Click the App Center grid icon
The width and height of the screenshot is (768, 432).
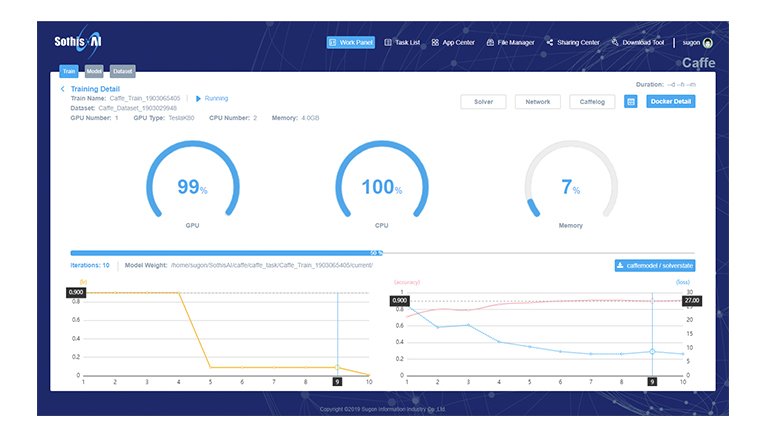point(435,43)
